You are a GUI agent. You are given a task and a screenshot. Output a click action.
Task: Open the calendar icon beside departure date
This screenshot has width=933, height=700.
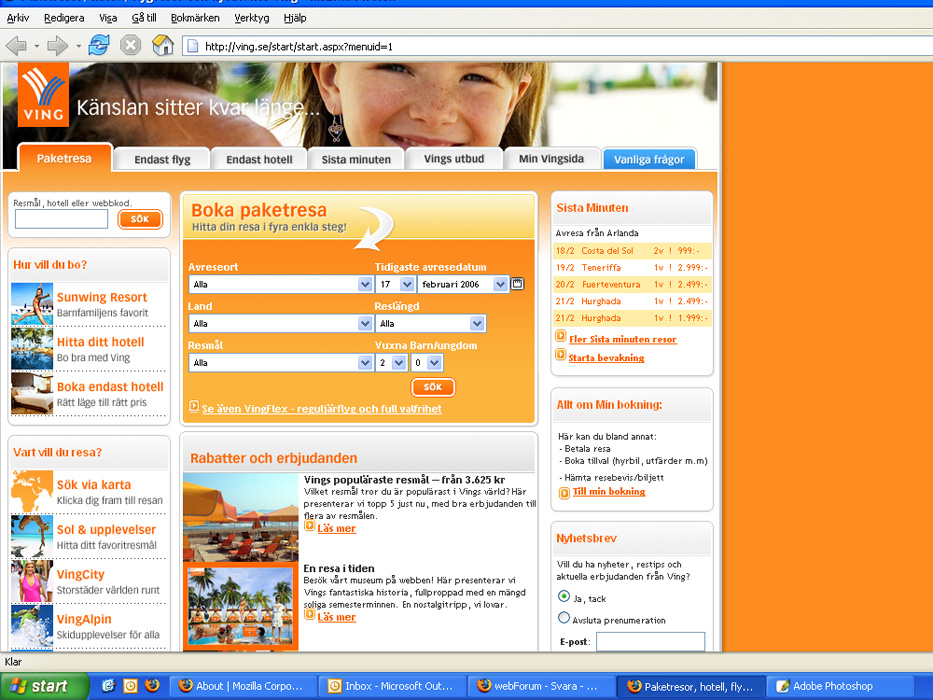click(x=518, y=284)
